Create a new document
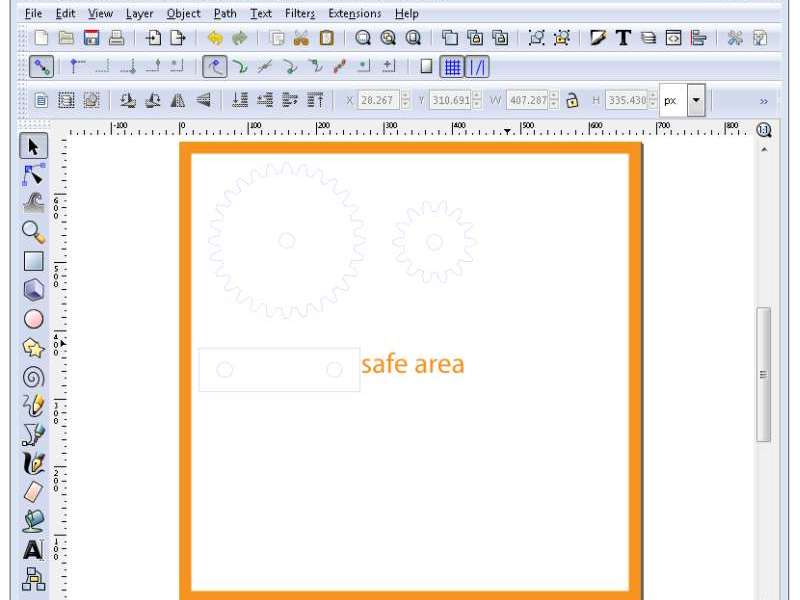Image resolution: width=800 pixels, height=600 pixels. [41, 38]
